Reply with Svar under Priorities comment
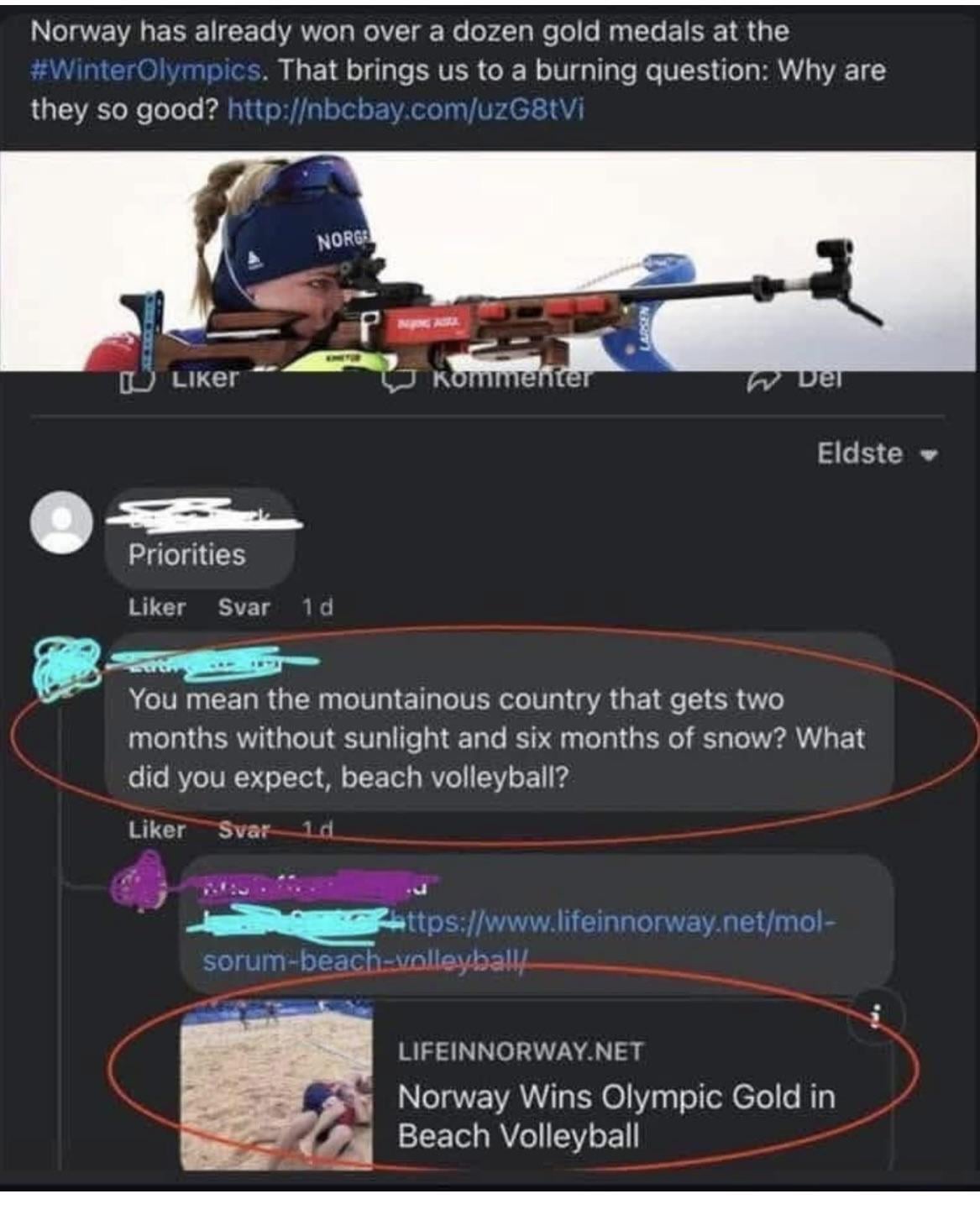This screenshot has height=1220, width=980. pyautogui.click(x=244, y=606)
